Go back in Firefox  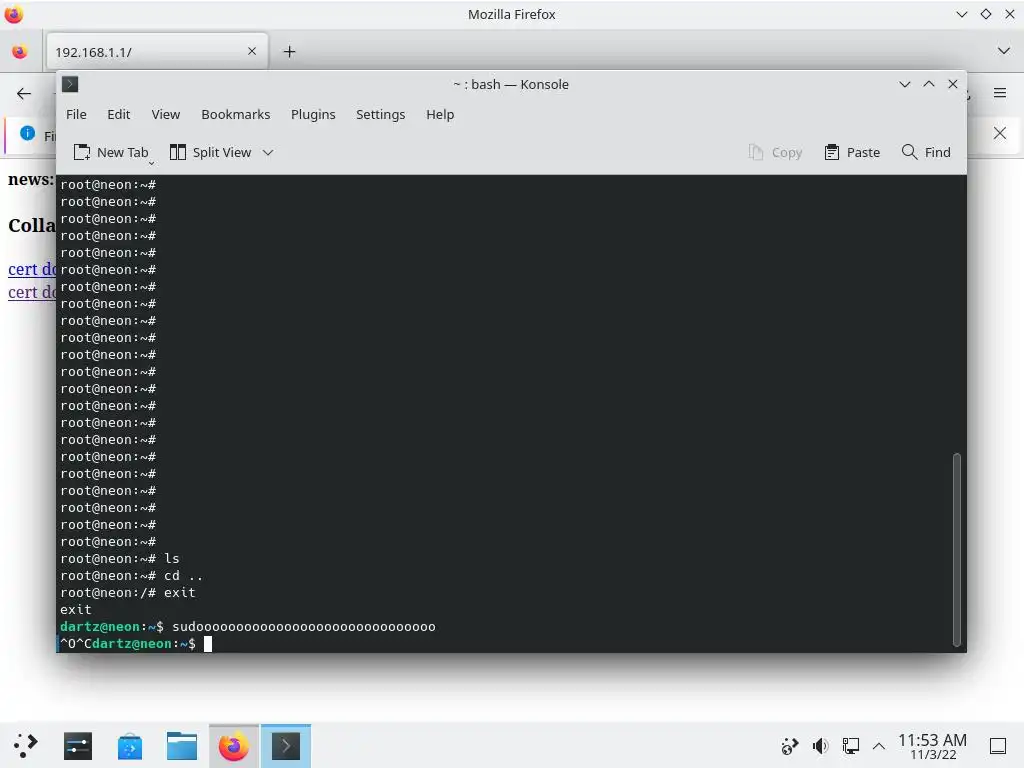(x=24, y=93)
